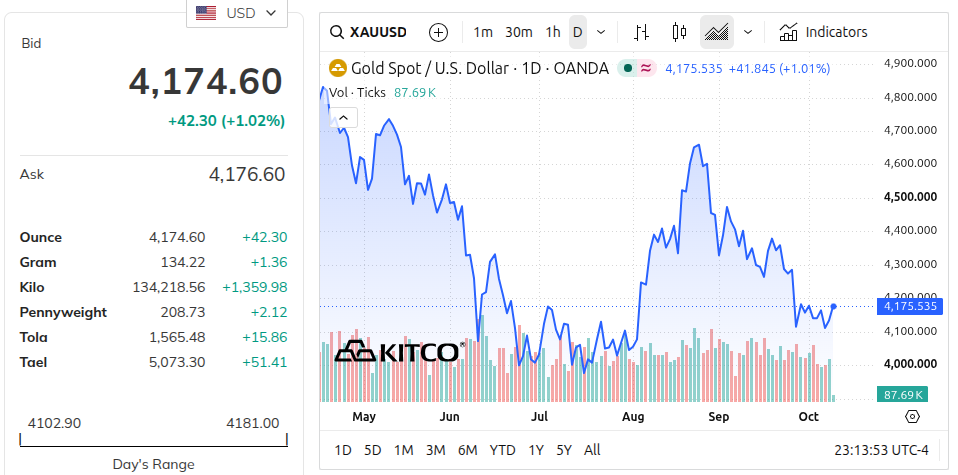Open XAUUSD symbol search
958x475 pixels.
[368, 32]
